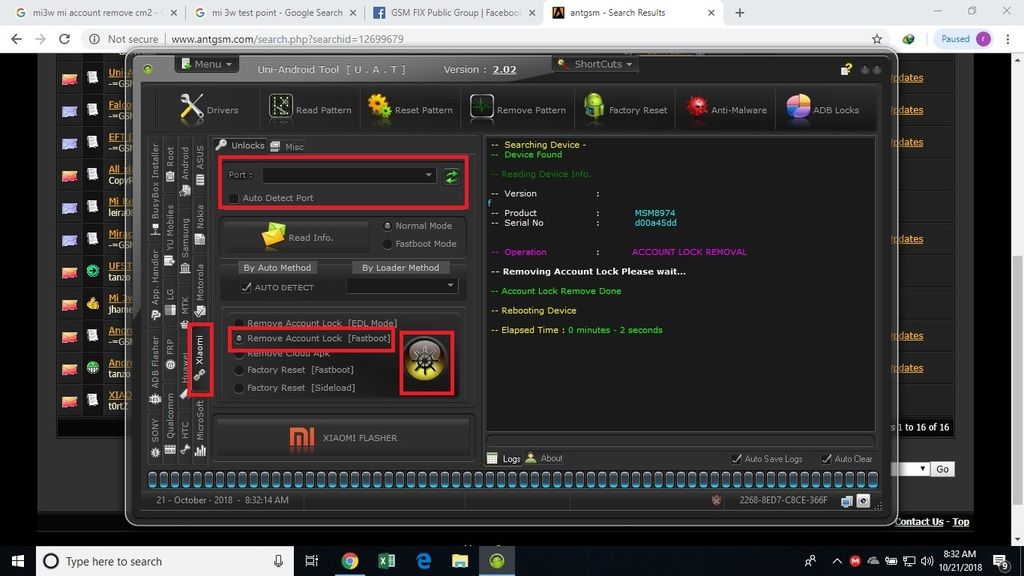Image resolution: width=1024 pixels, height=576 pixels.
Task: Select the Samsung vertical tab
Action: tap(185, 238)
